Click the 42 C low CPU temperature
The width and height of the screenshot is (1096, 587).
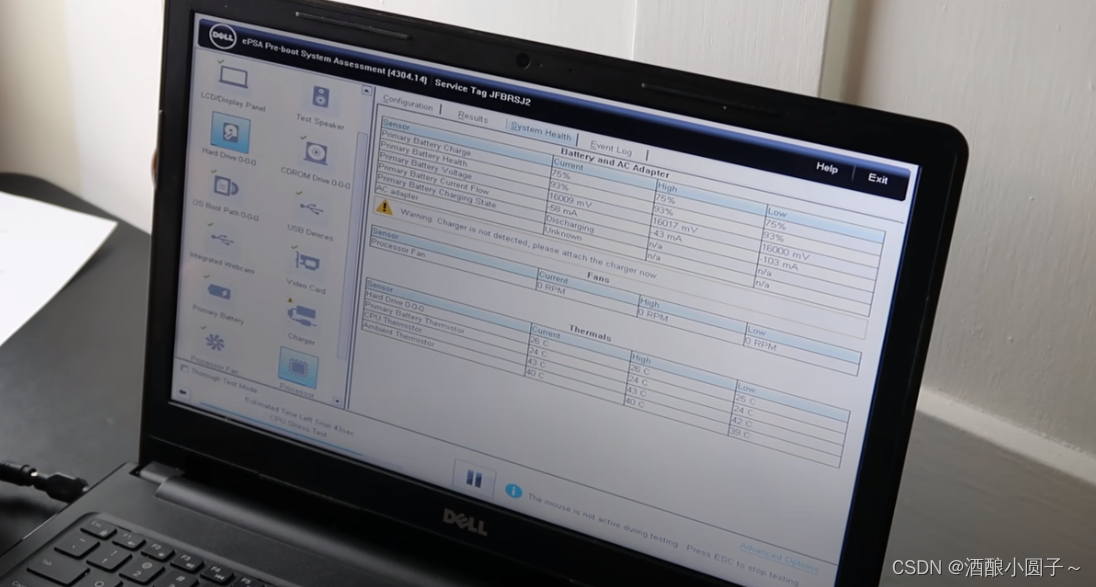741,421
